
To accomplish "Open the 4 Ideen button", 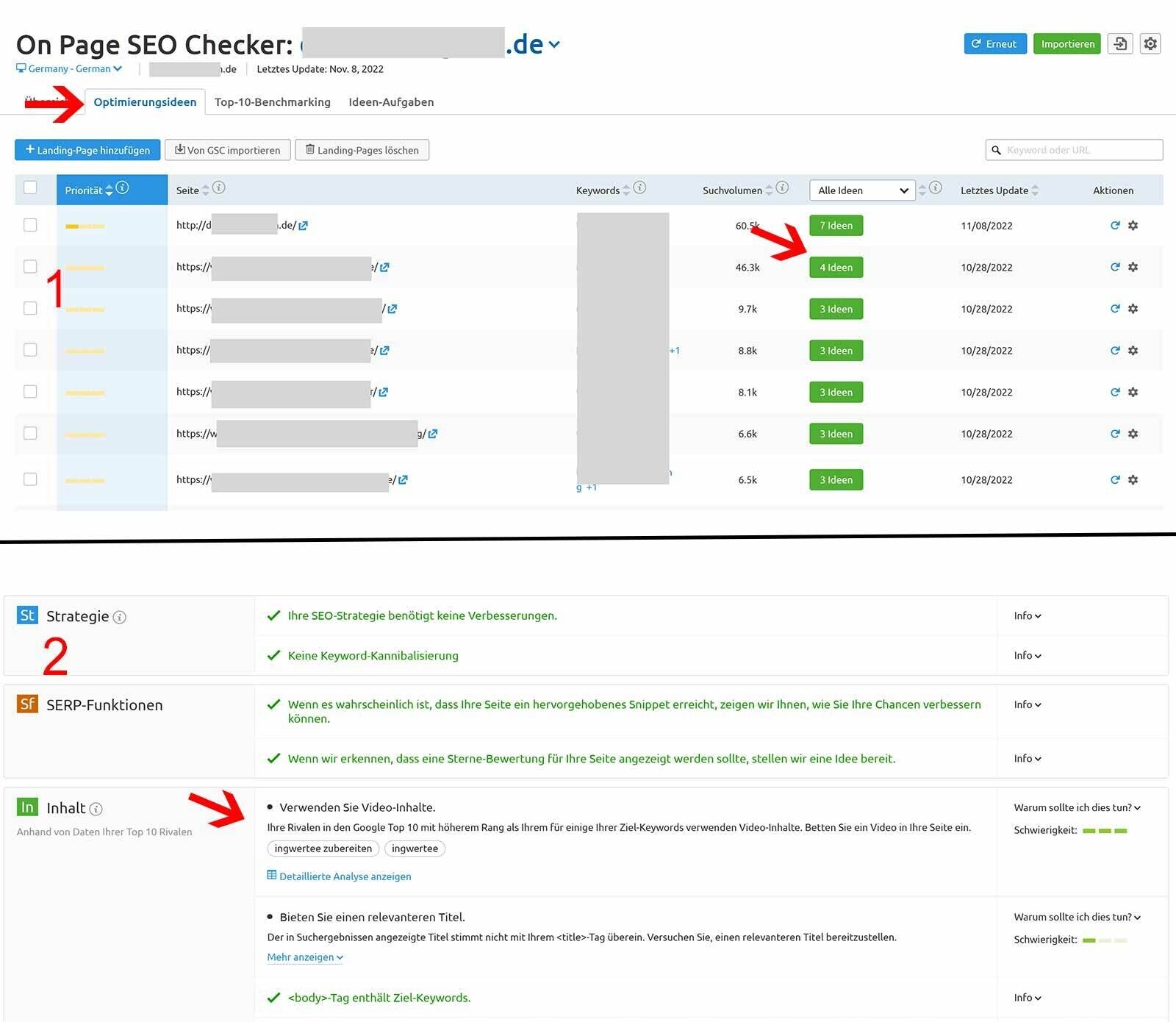I will (x=836, y=268).
